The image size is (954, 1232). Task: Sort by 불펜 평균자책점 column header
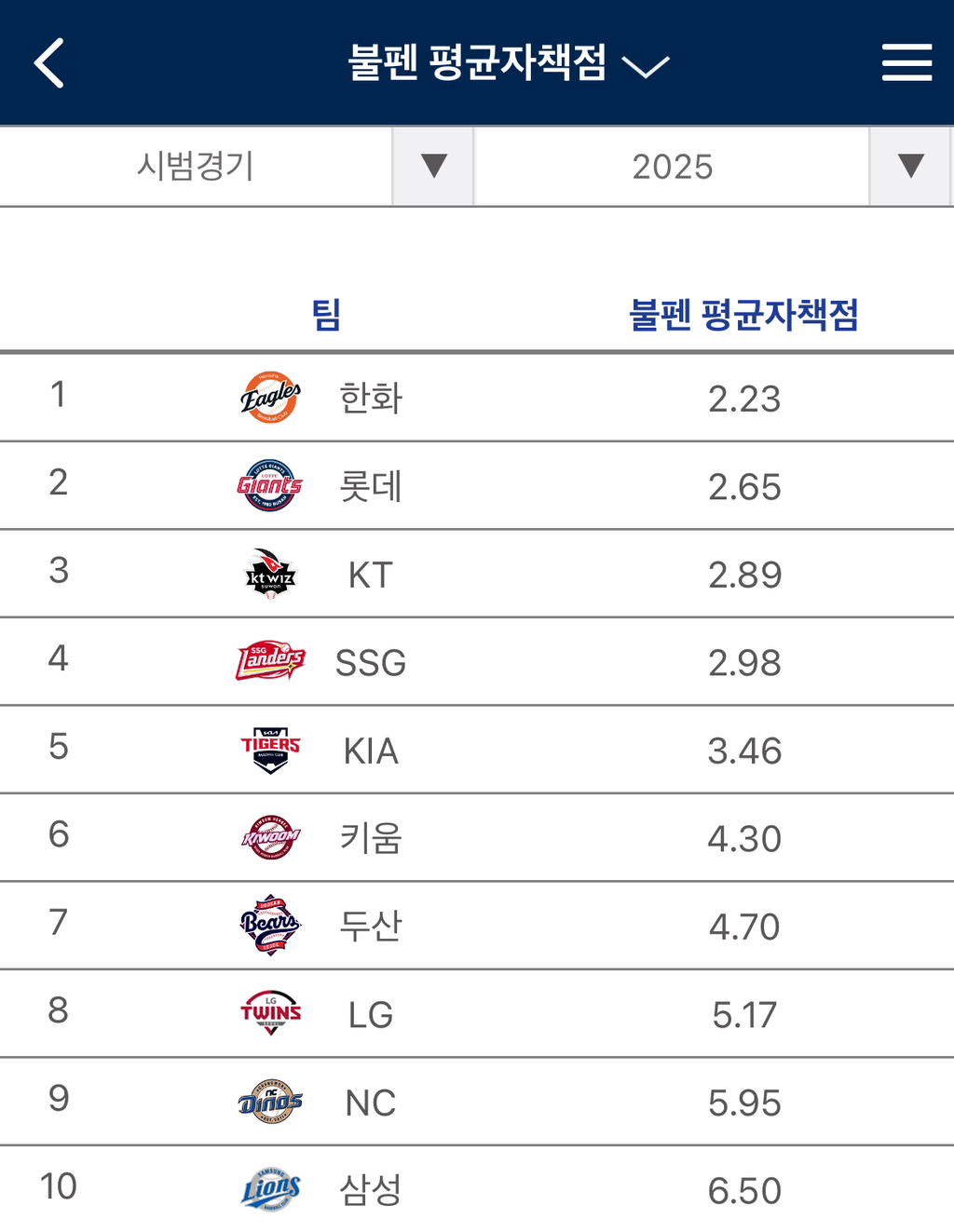pos(743,314)
